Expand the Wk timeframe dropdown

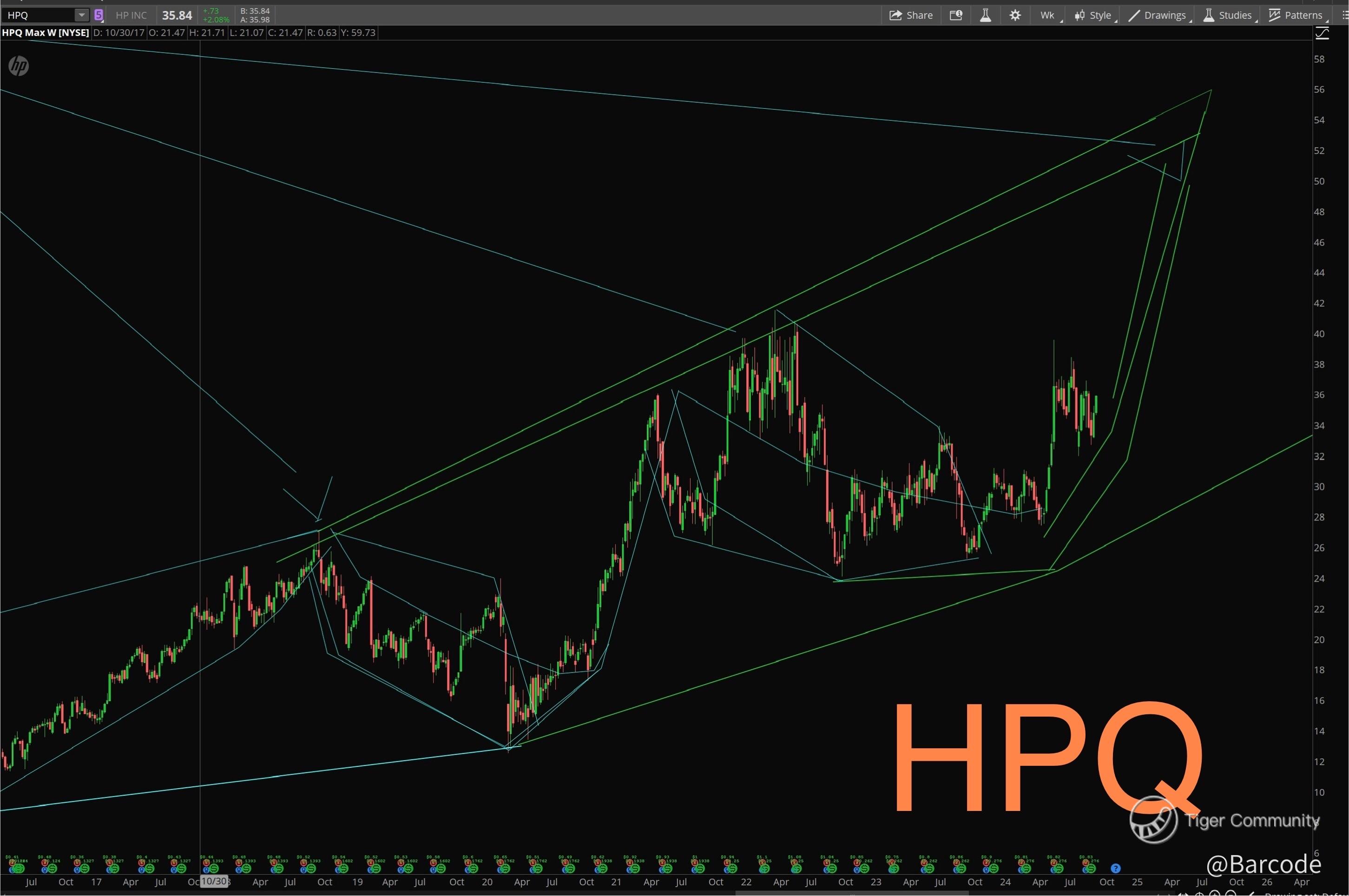[x=1050, y=15]
